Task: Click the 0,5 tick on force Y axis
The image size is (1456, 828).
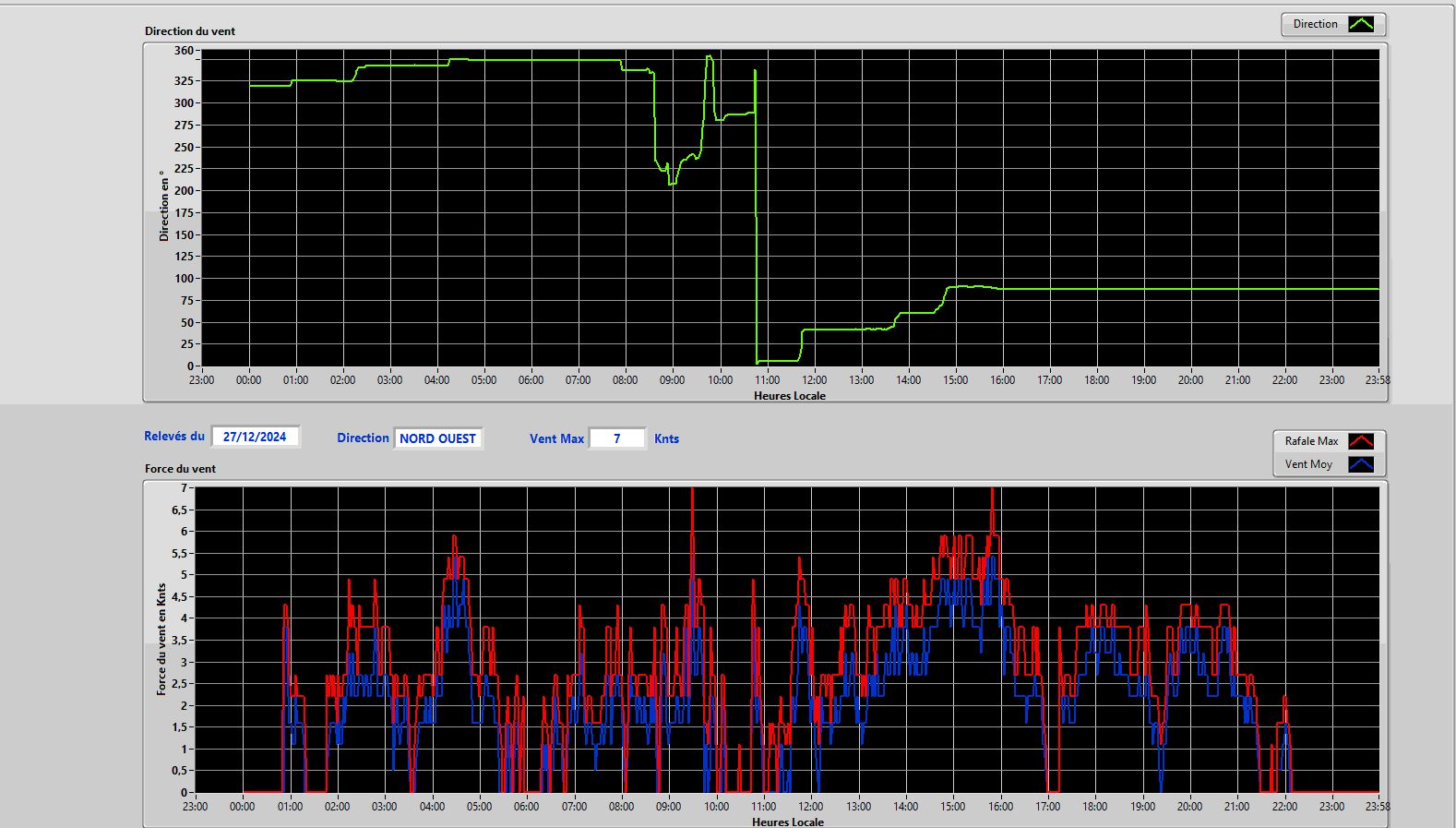Action: coord(179,771)
